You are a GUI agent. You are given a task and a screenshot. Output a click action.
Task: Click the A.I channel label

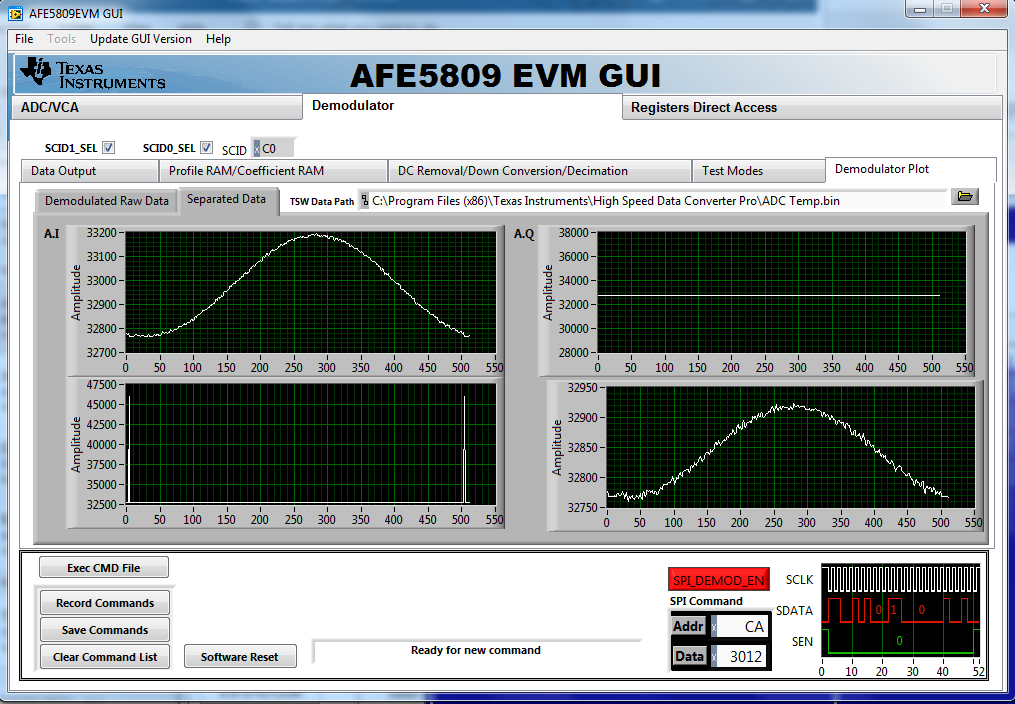coord(52,234)
